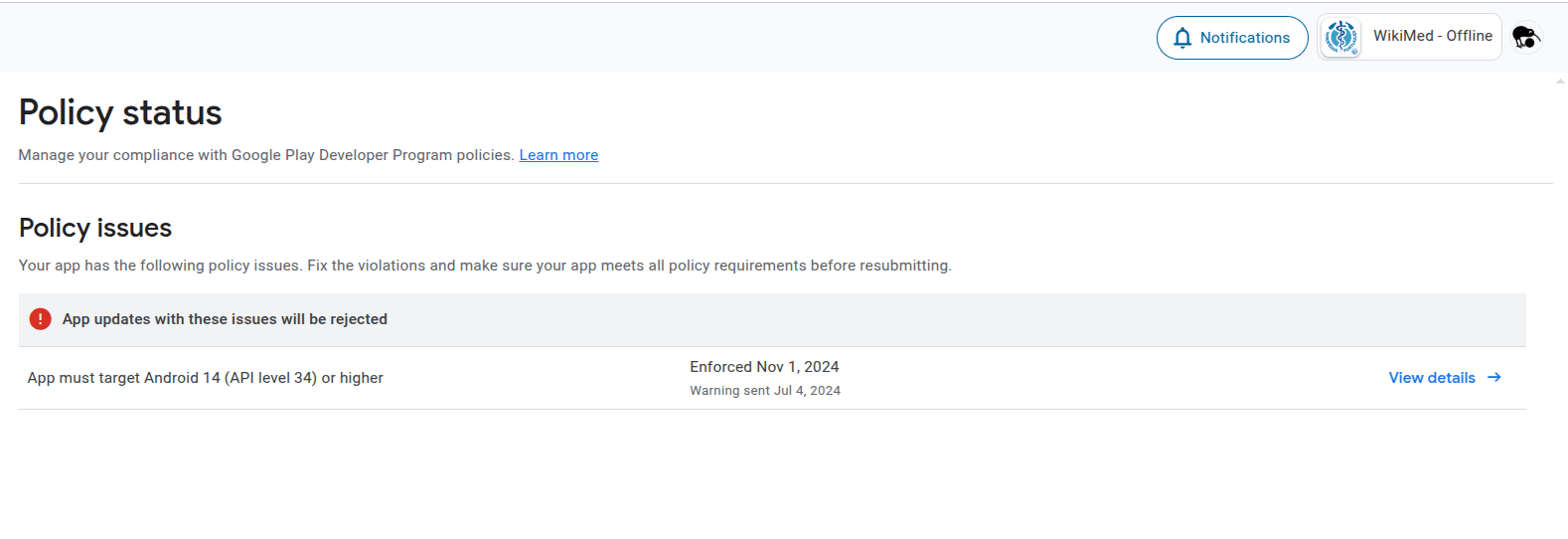Screen dimensions: 1568x539
Task: Click the WikiMed medical app logo
Action: pos(1341,38)
